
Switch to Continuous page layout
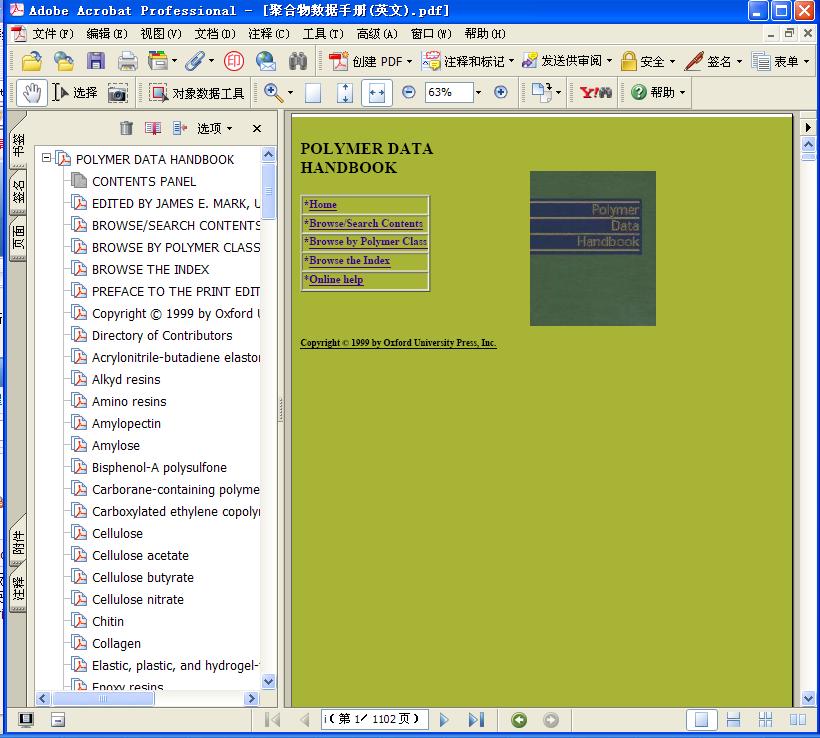click(733, 720)
